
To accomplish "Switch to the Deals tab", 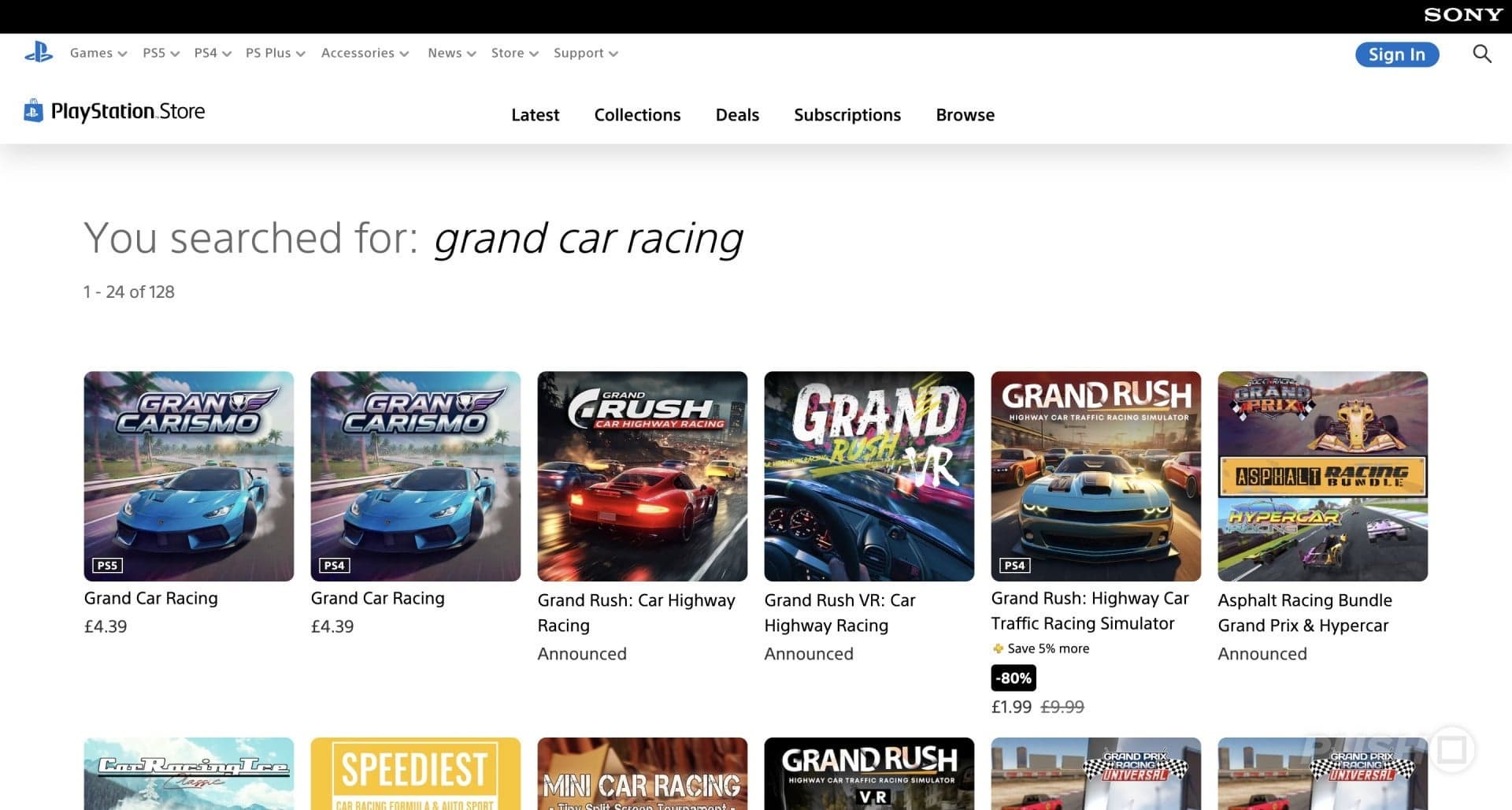I will 737,115.
